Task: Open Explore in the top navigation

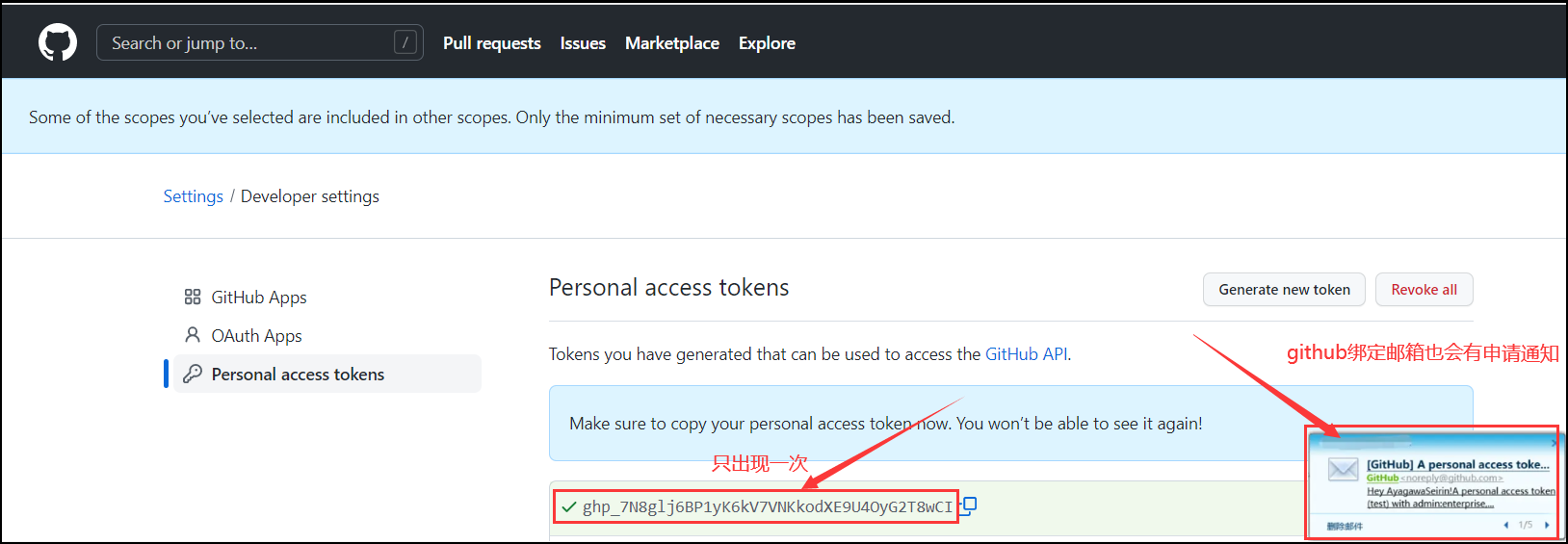Action: click(x=767, y=43)
